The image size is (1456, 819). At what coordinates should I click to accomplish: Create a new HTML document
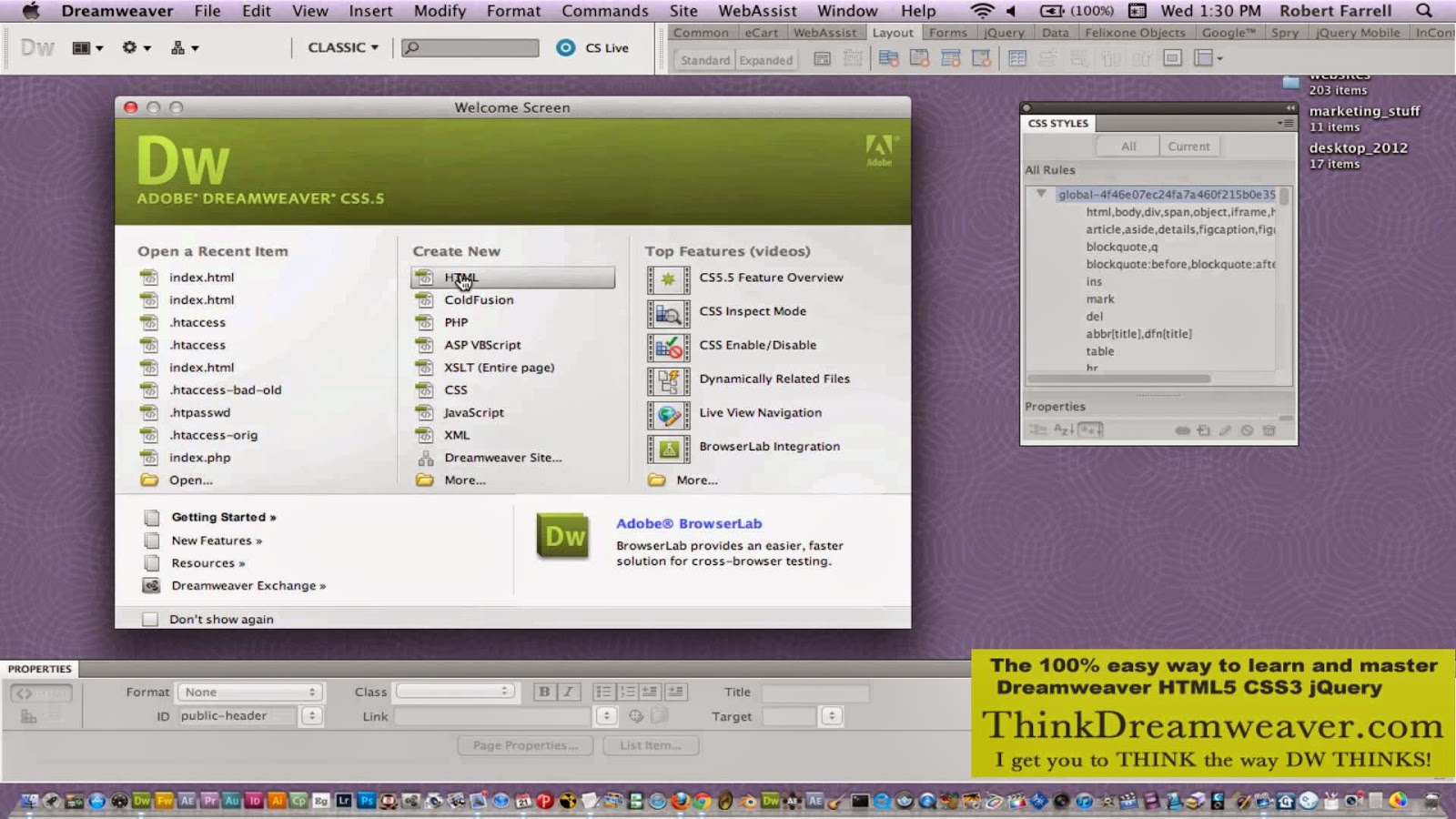513,278
